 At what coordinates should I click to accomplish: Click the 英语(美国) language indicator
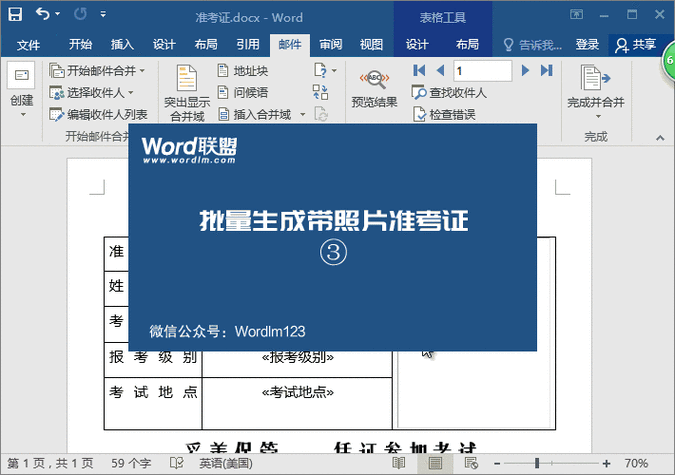(x=226, y=463)
